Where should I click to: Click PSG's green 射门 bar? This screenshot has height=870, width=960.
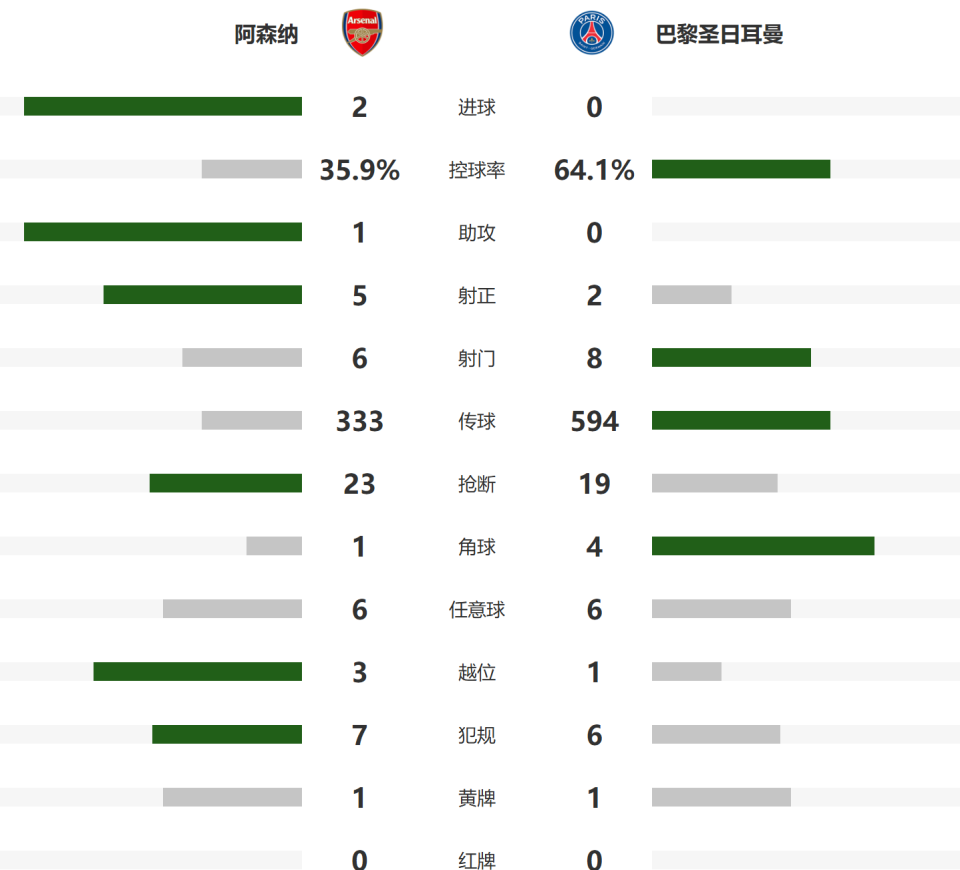(731, 358)
